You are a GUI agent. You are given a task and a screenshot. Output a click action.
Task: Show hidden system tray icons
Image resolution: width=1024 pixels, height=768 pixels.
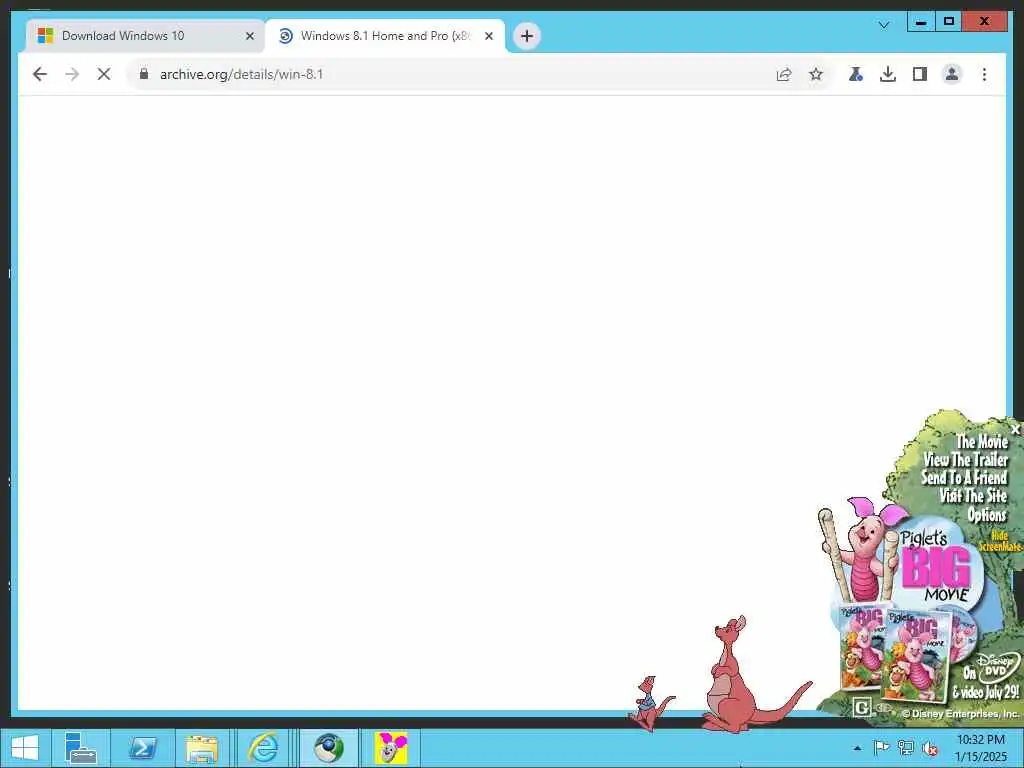[x=857, y=748]
